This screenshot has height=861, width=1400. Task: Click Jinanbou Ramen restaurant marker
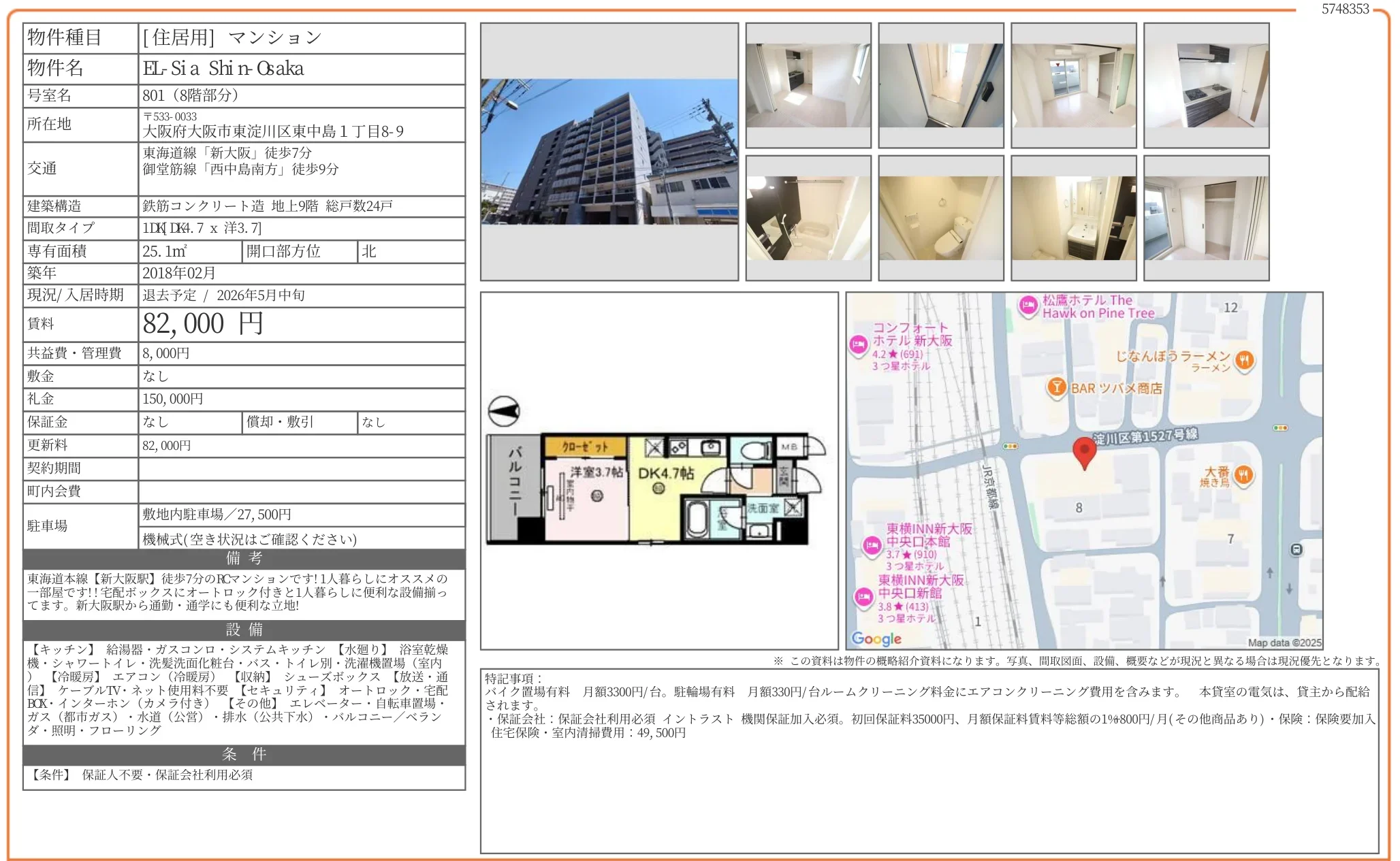1244,360
